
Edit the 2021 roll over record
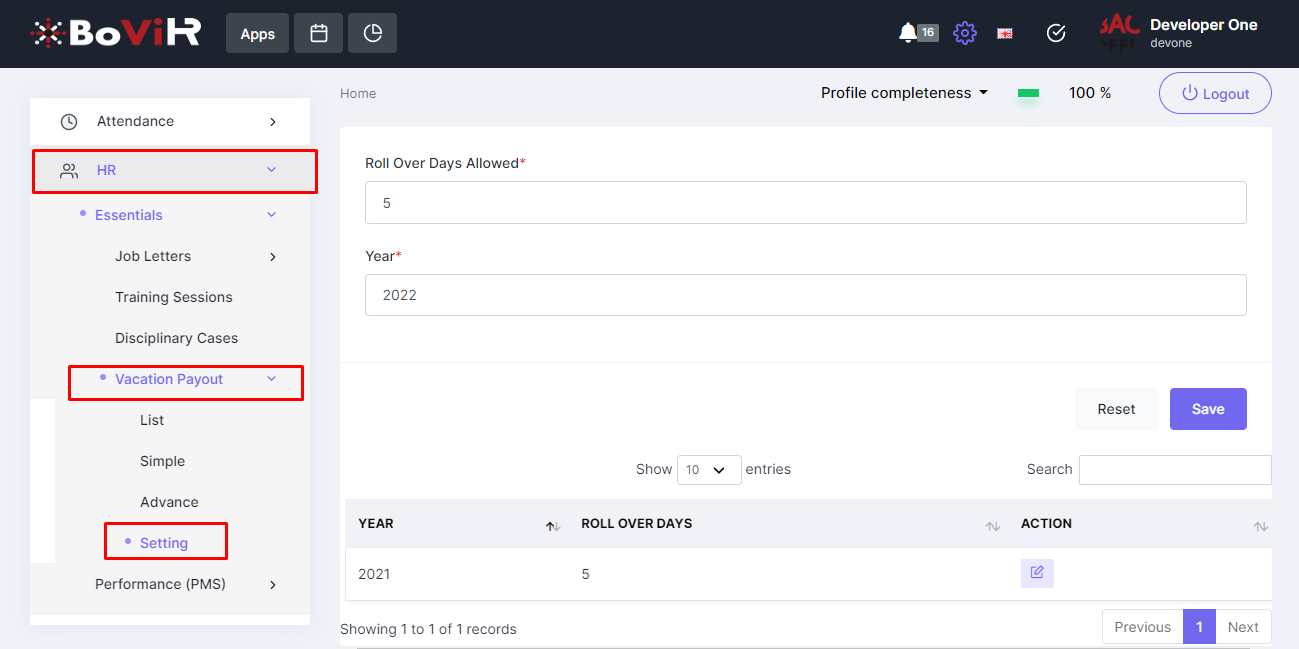1037,573
